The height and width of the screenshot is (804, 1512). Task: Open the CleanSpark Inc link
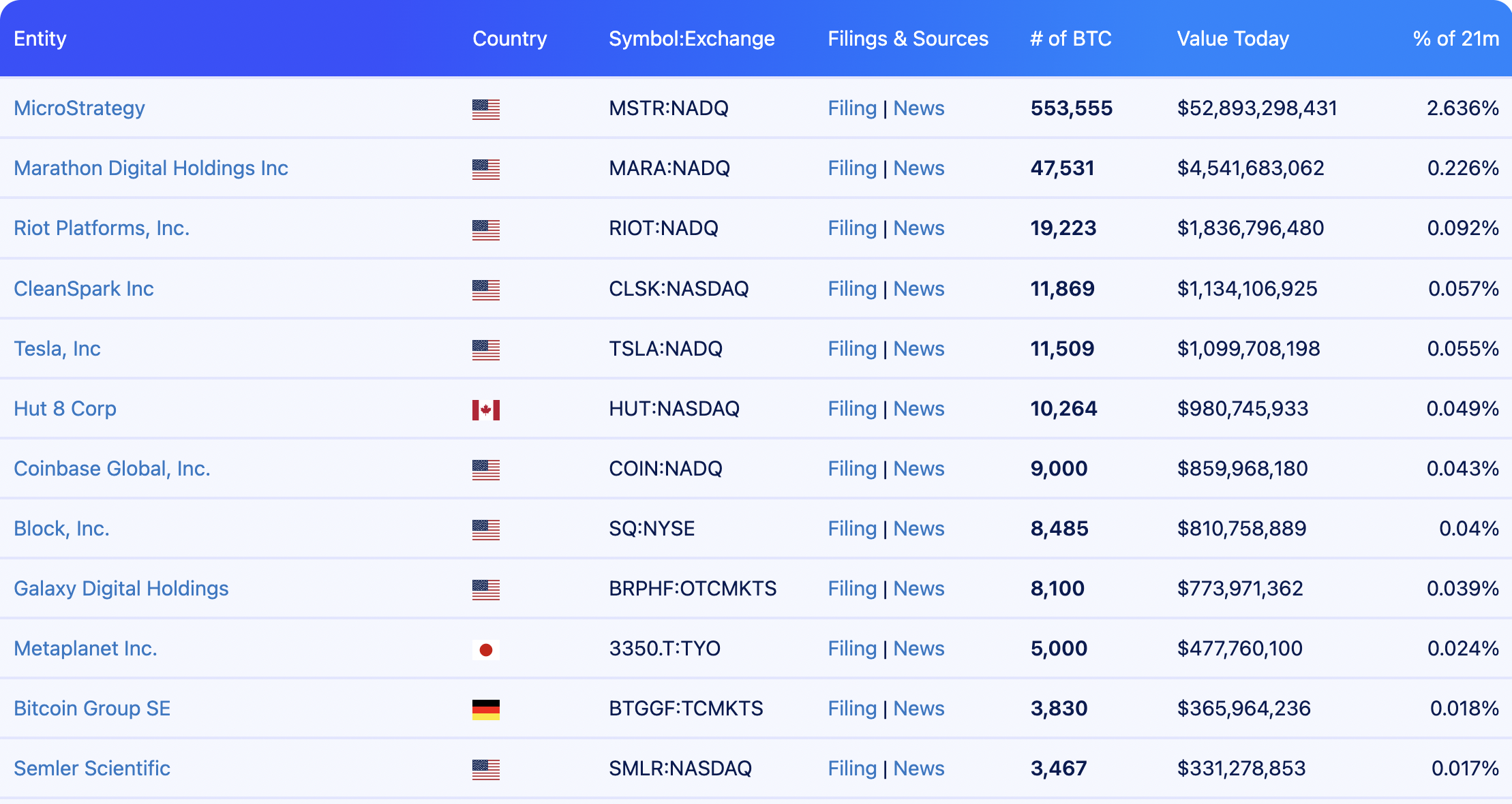84,289
